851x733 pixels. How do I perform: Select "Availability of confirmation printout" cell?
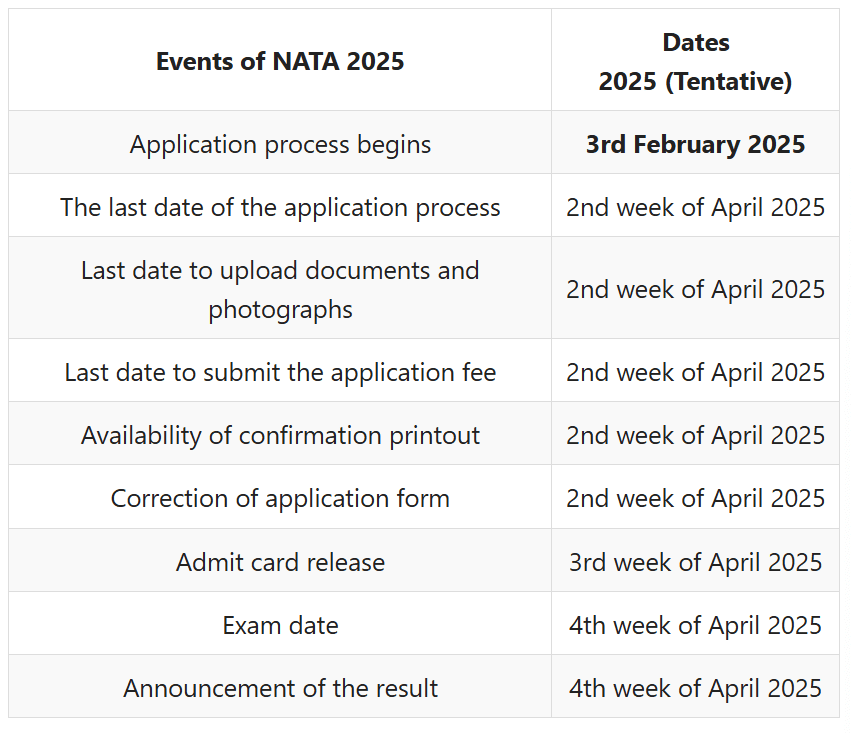(x=280, y=435)
